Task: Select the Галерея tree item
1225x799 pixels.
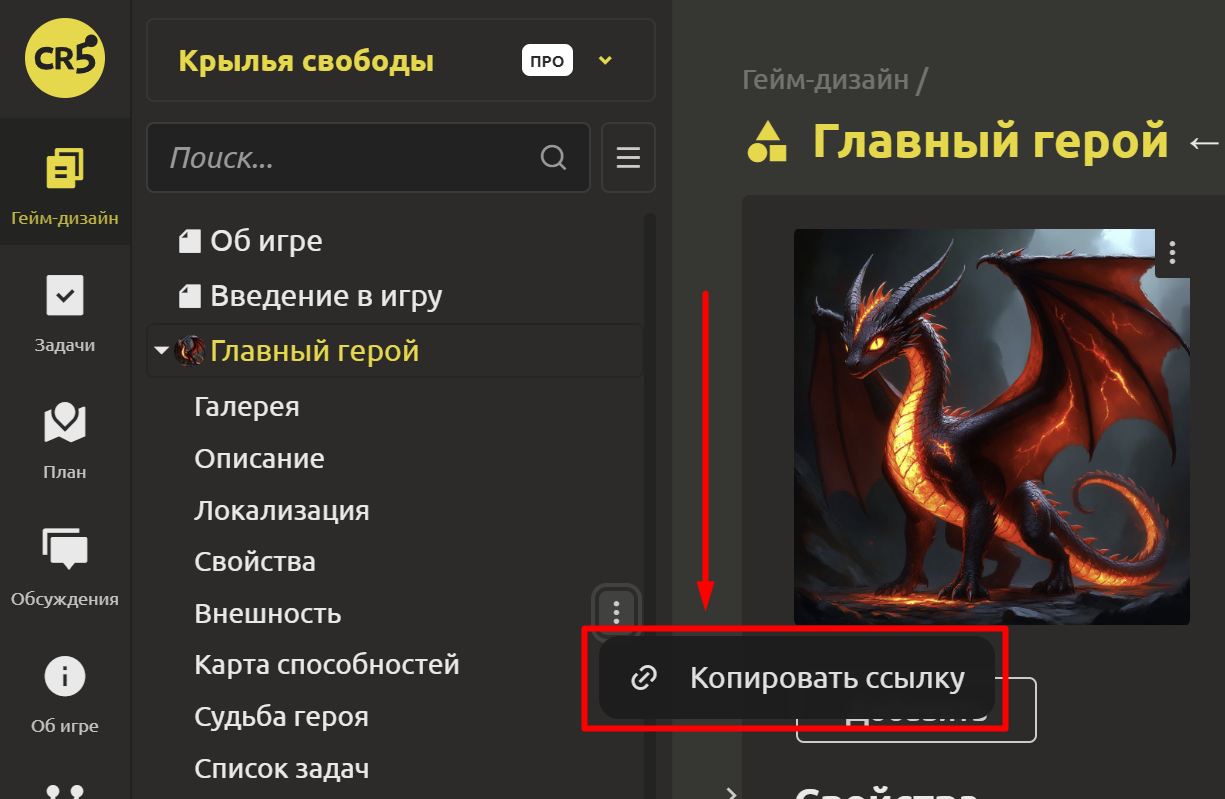Action: [x=247, y=407]
